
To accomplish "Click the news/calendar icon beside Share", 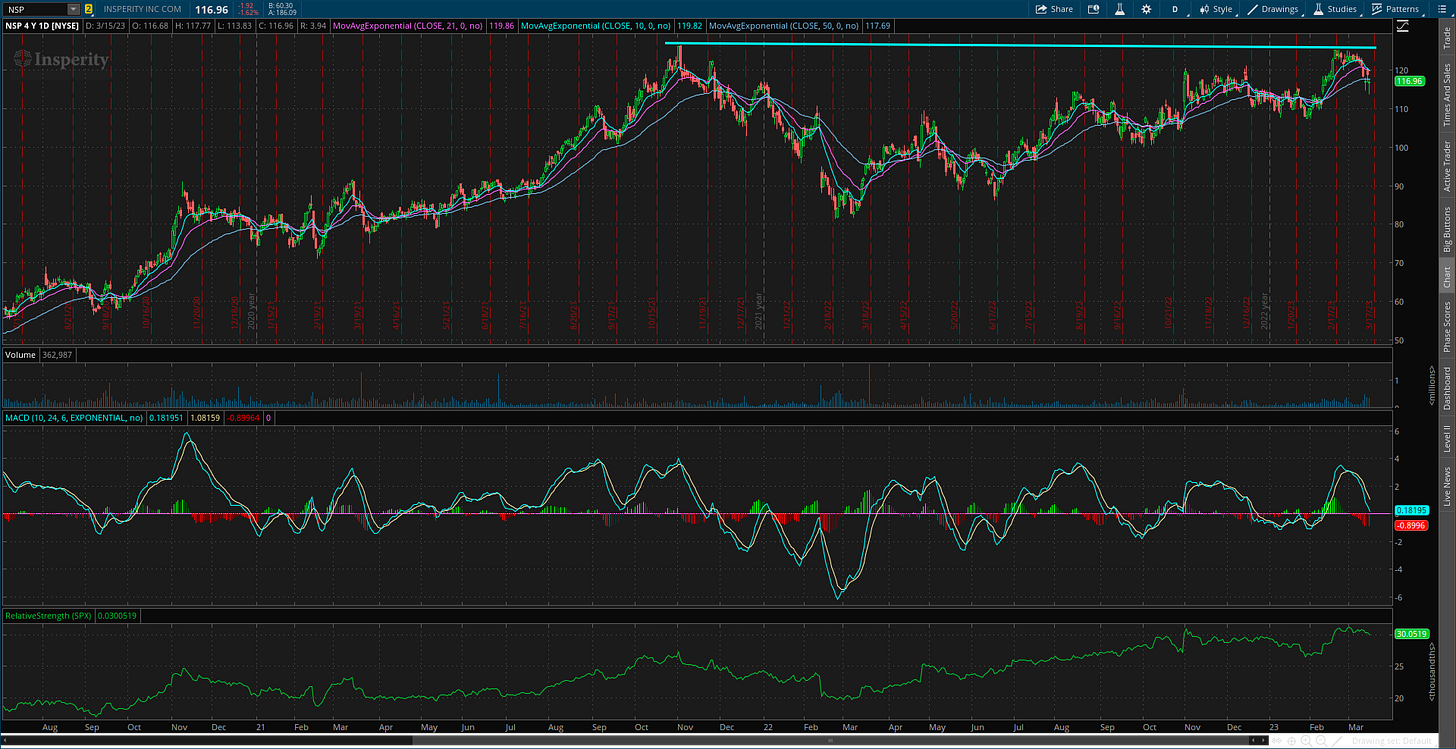I will pyautogui.click(x=1093, y=9).
